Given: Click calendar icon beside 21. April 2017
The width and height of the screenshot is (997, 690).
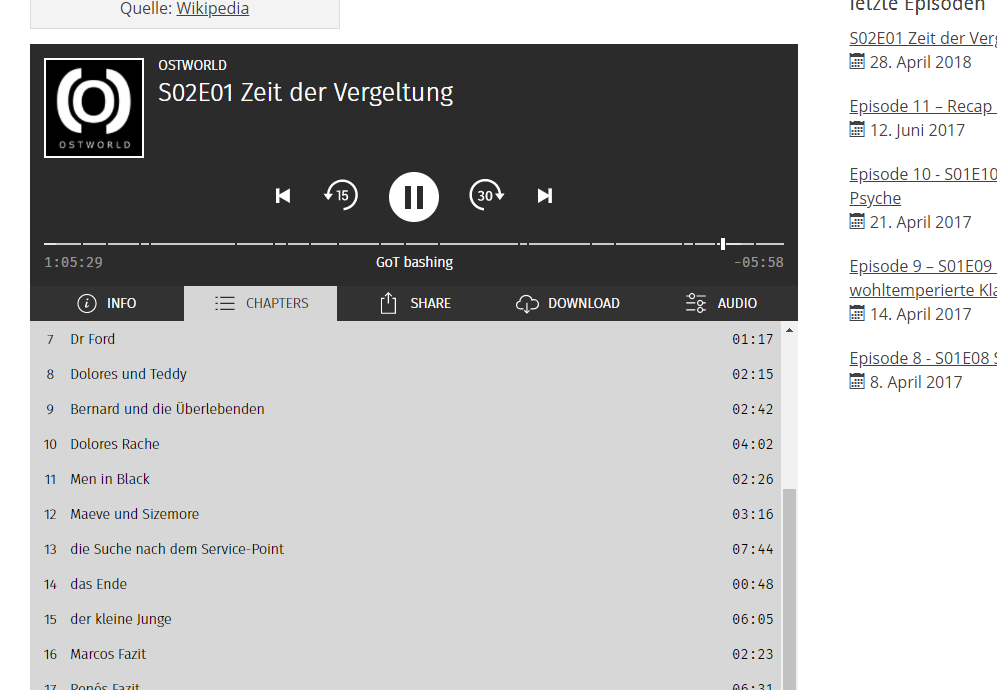Looking at the screenshot, I should (857, 222).
